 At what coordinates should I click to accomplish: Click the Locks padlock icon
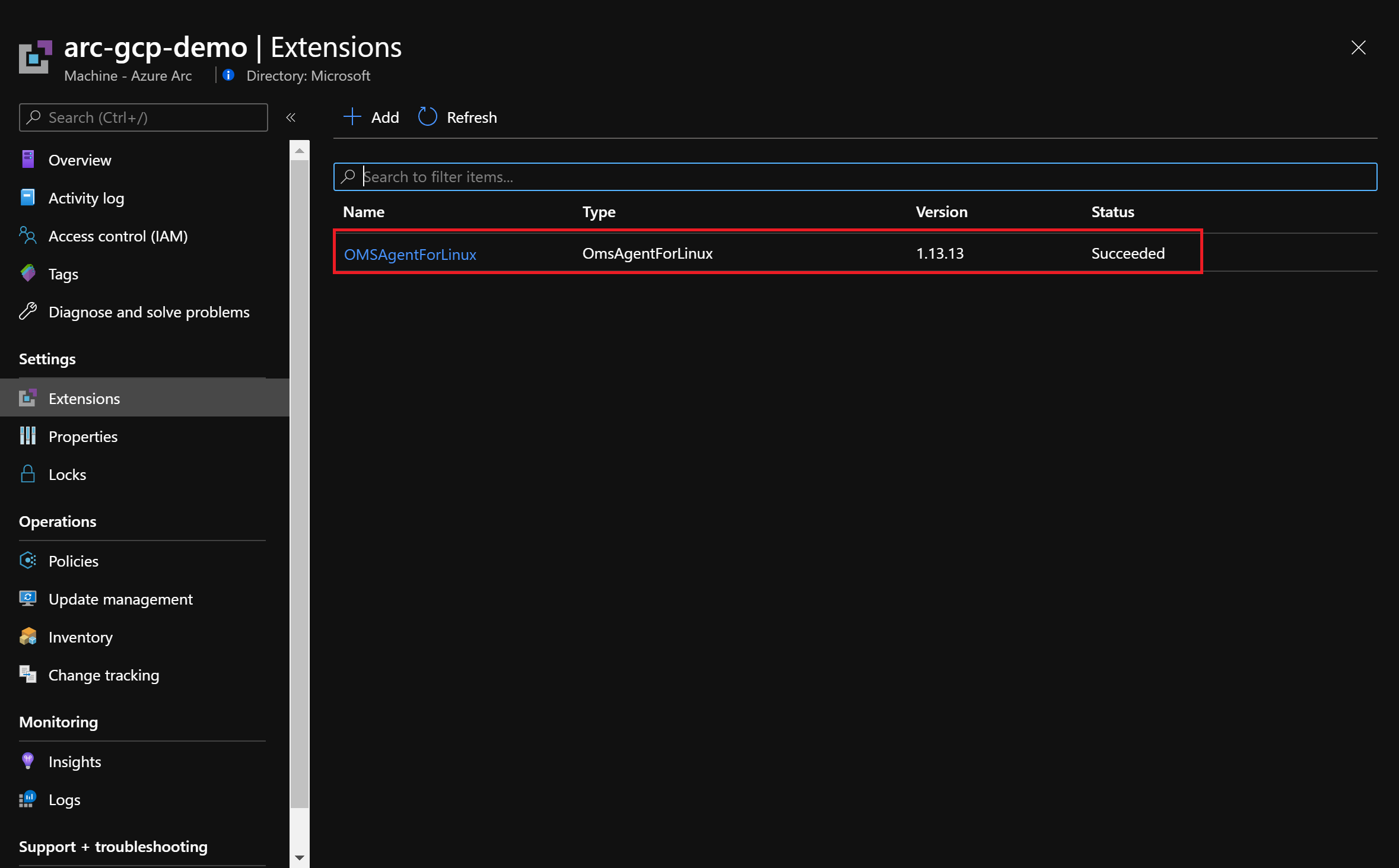(28, 474)
